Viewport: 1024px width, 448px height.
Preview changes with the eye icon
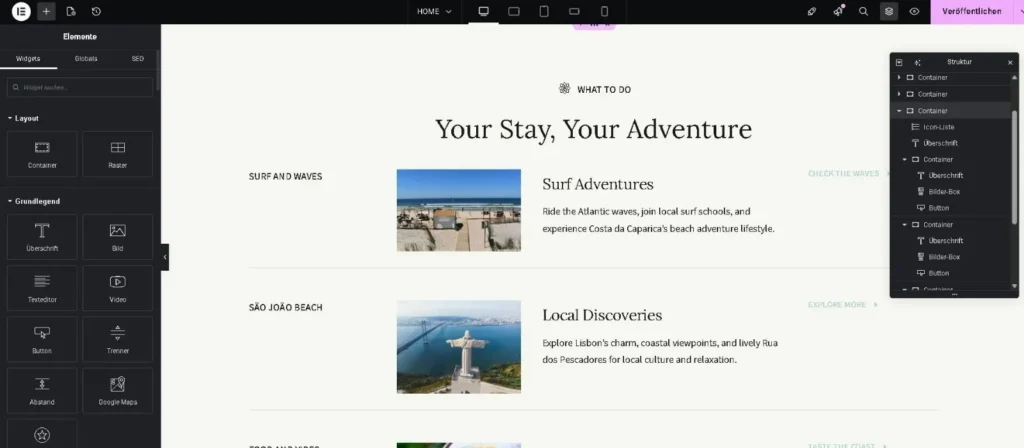coord(914,11)
